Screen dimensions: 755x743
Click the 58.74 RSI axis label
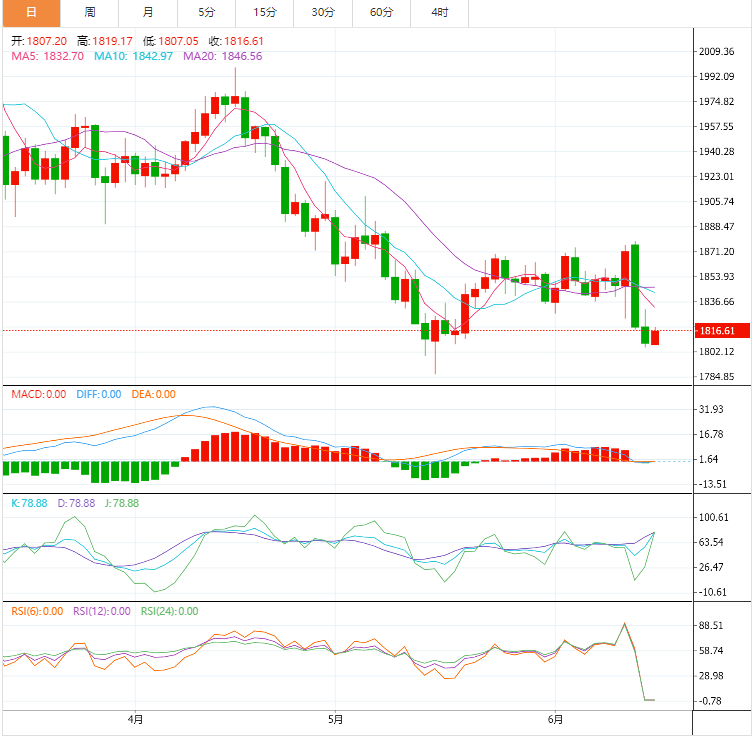point(711,651)
